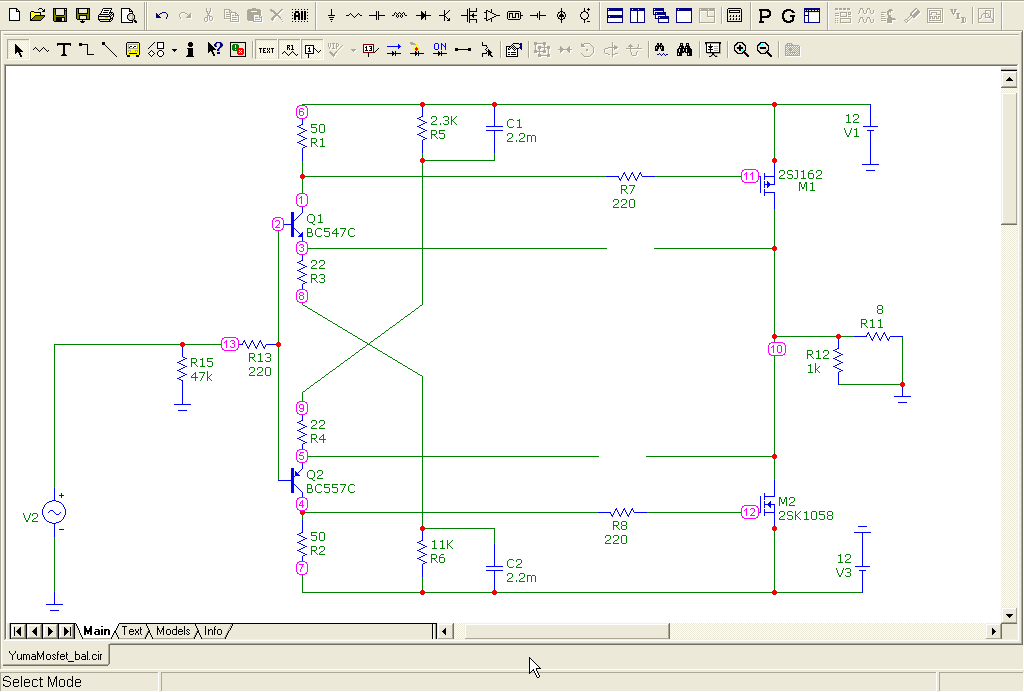Go to first page tab arrow

(18, 631)
